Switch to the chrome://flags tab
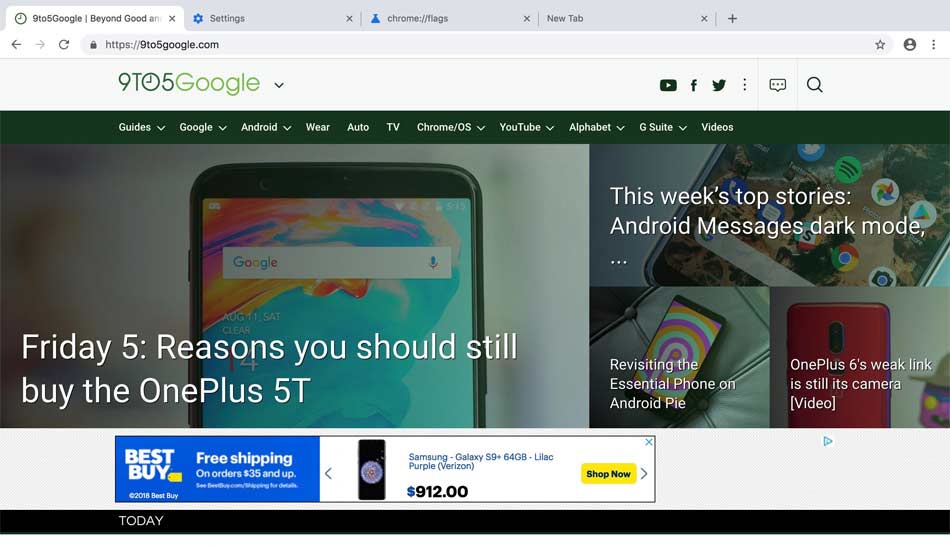The image size is (950, 548). (x=448, y=19)
